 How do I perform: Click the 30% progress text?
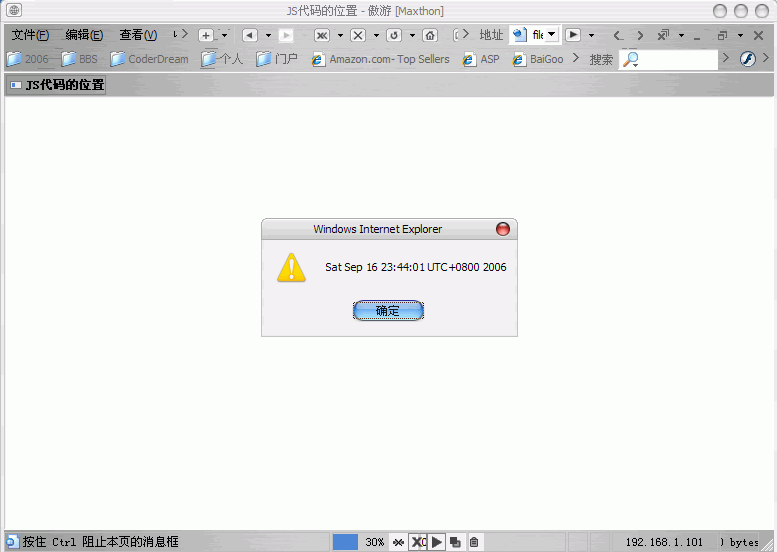(375, 542)
